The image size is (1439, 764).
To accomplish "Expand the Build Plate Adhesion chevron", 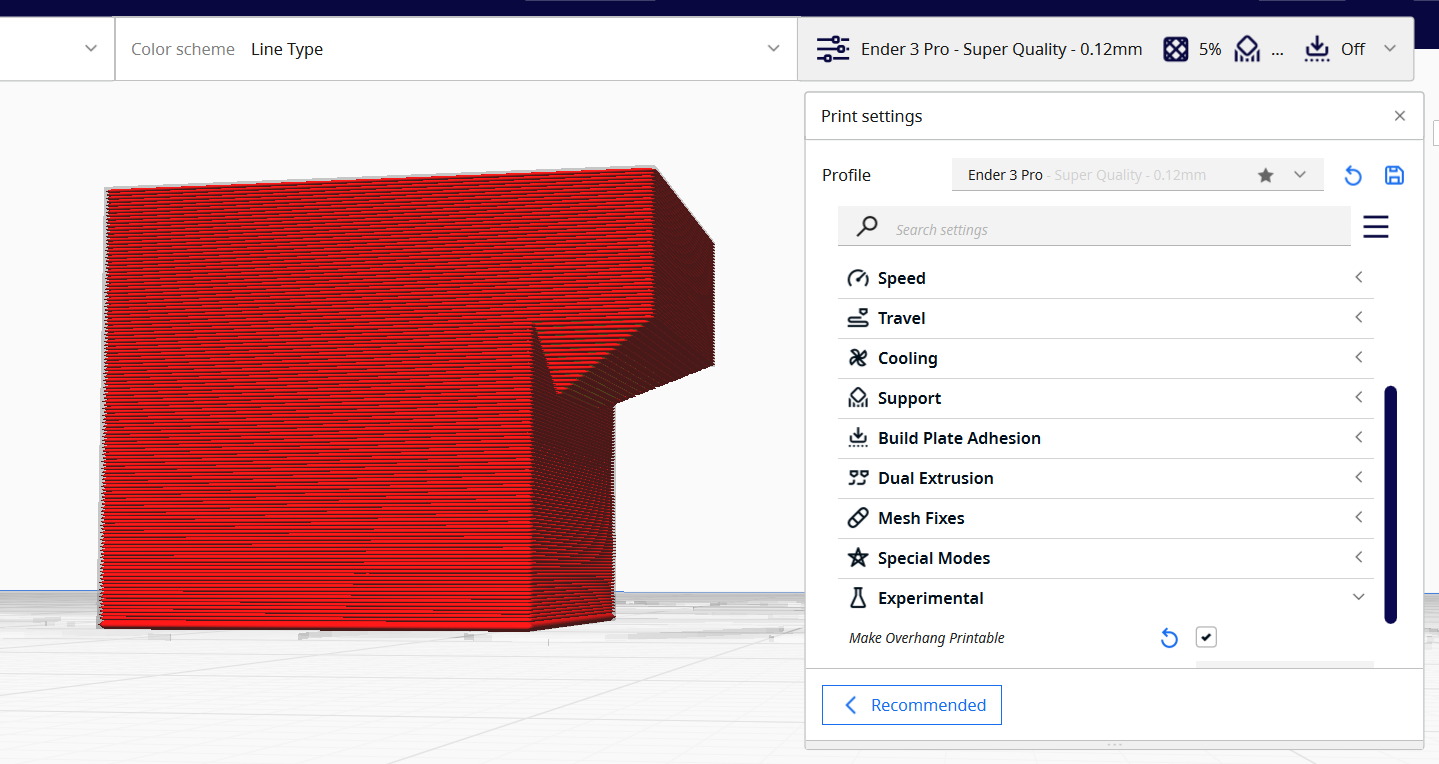I will [x=1359, y=437].
